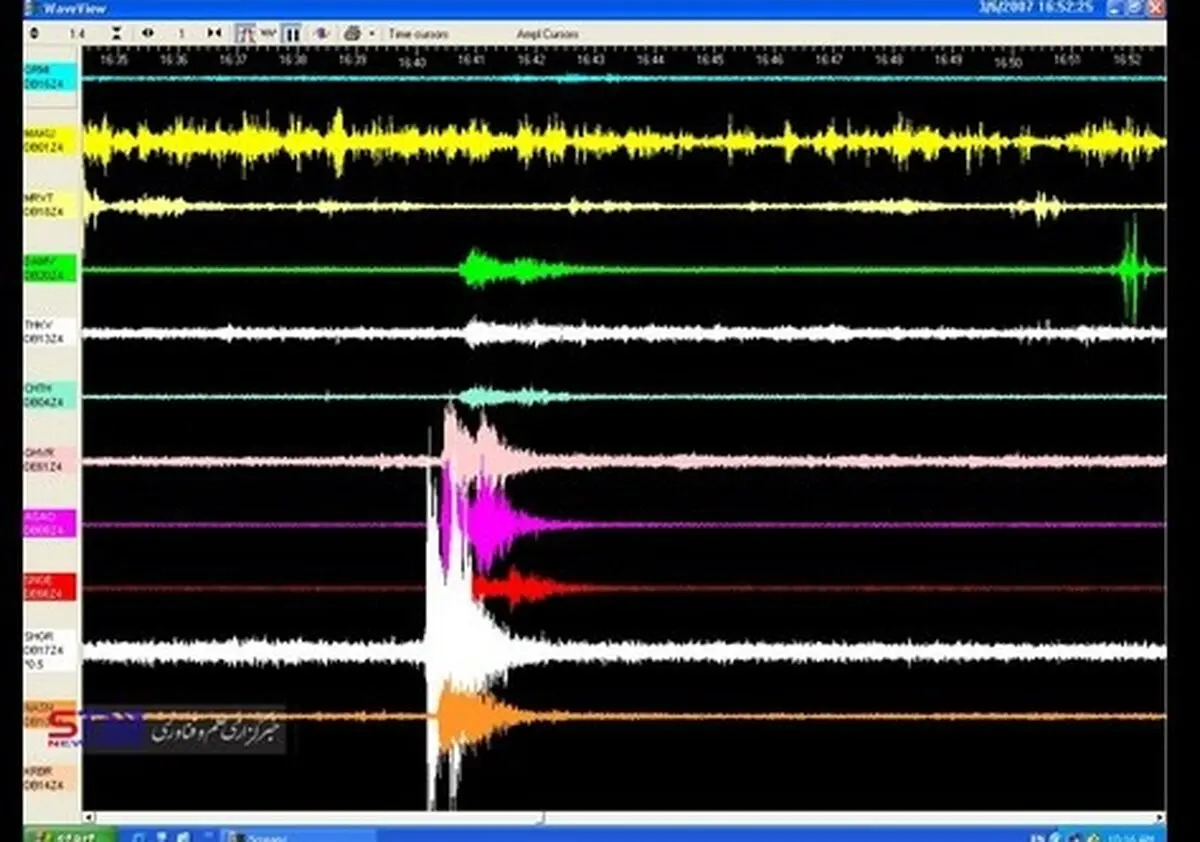Select the teal DB04Z4 channel label
Screen dimensions: 1200x842
[50, 396]
